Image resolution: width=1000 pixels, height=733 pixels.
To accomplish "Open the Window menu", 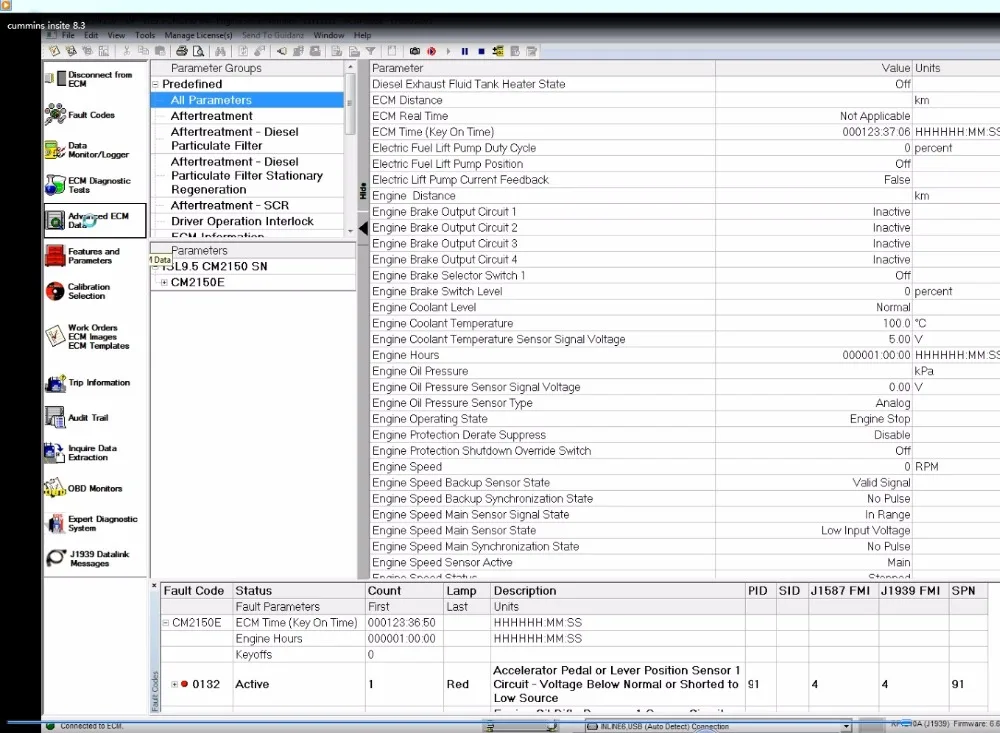I will click(x=328, y=35).
